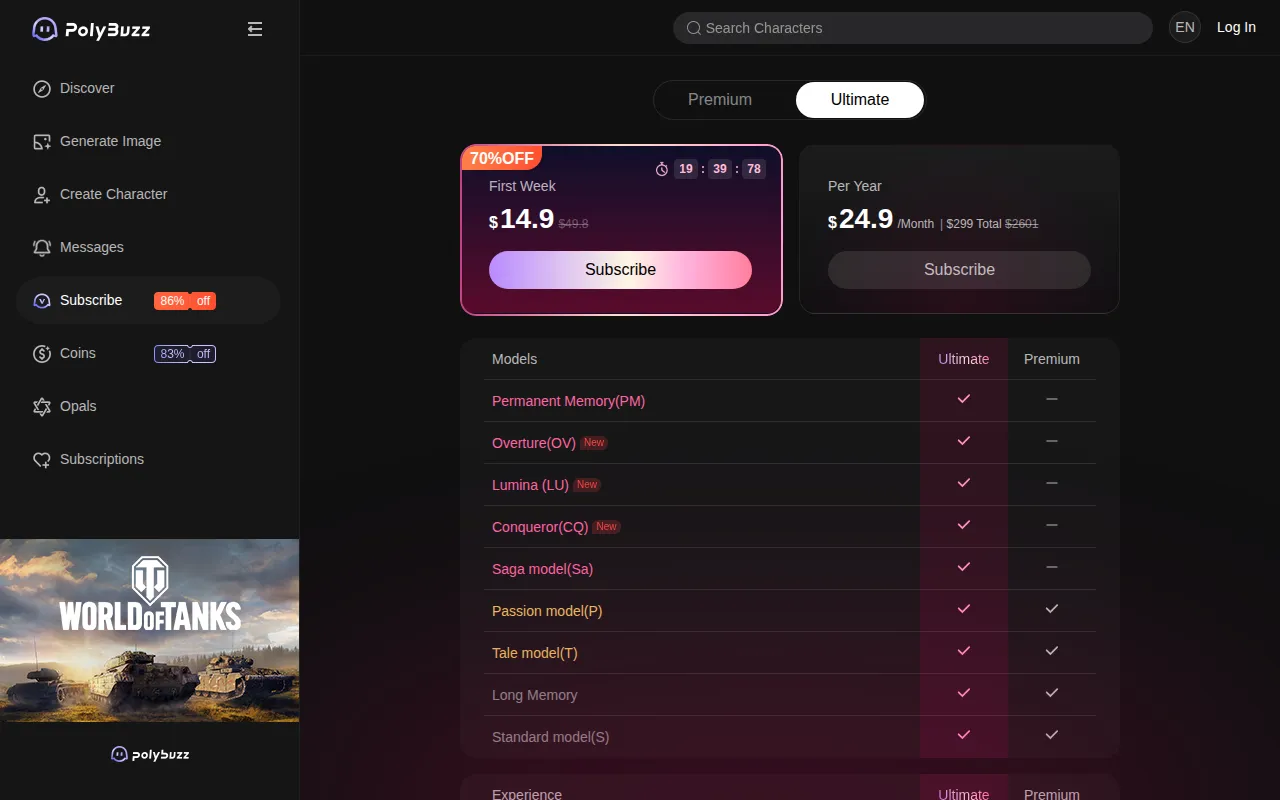The width and height of the screenshot is (1280, 800).
Task: Click the Lumina (LU) model label
Action: 530,485
